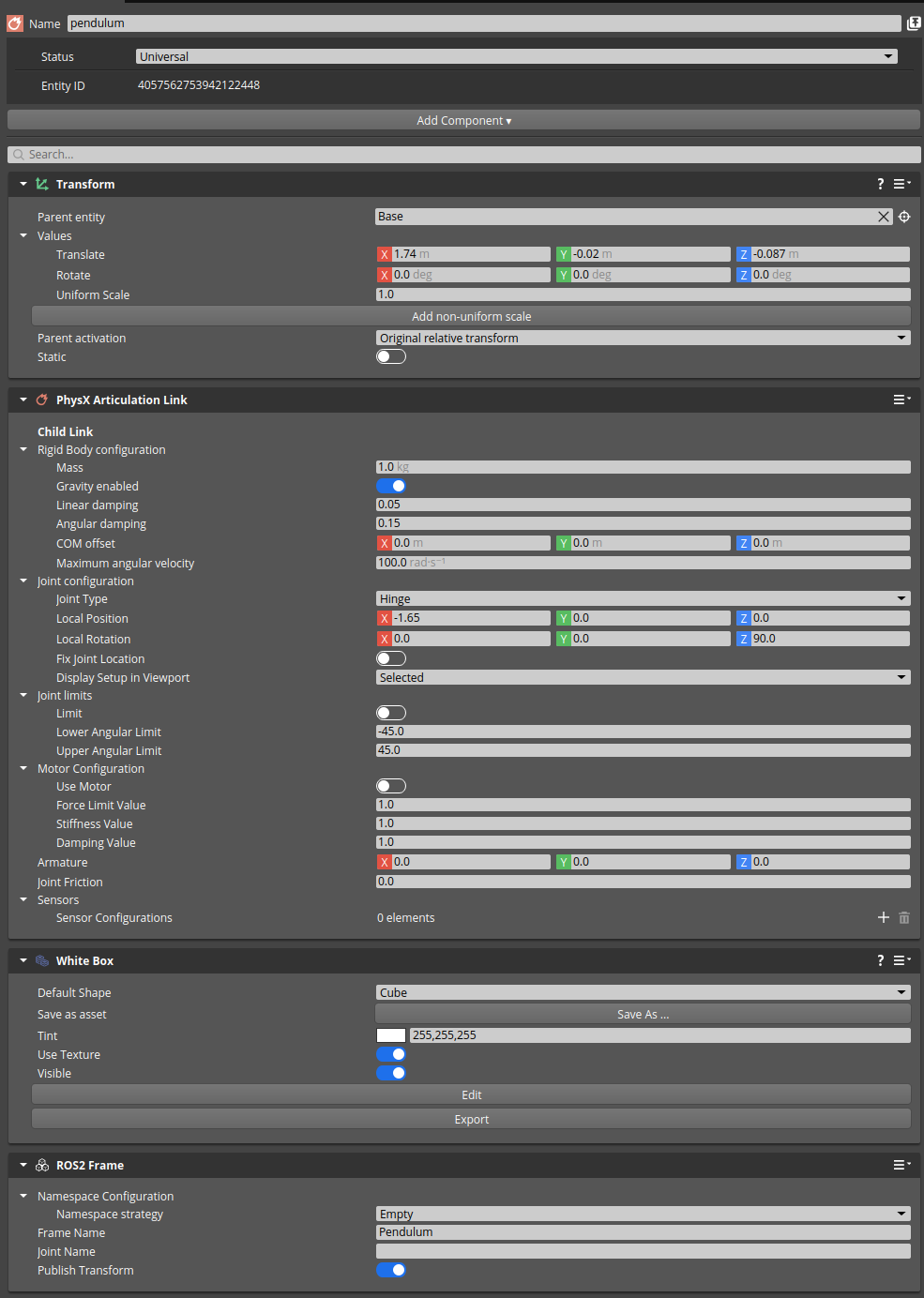924x1298 pixels.
Task: Clear the Base parent entity with the X icon
Action: point(883,216)
